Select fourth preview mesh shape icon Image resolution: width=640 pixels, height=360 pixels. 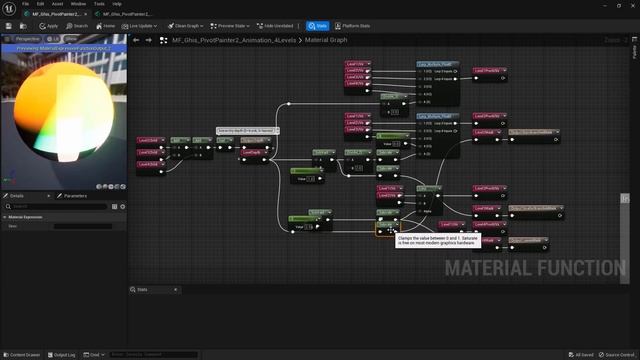[117, 187]
